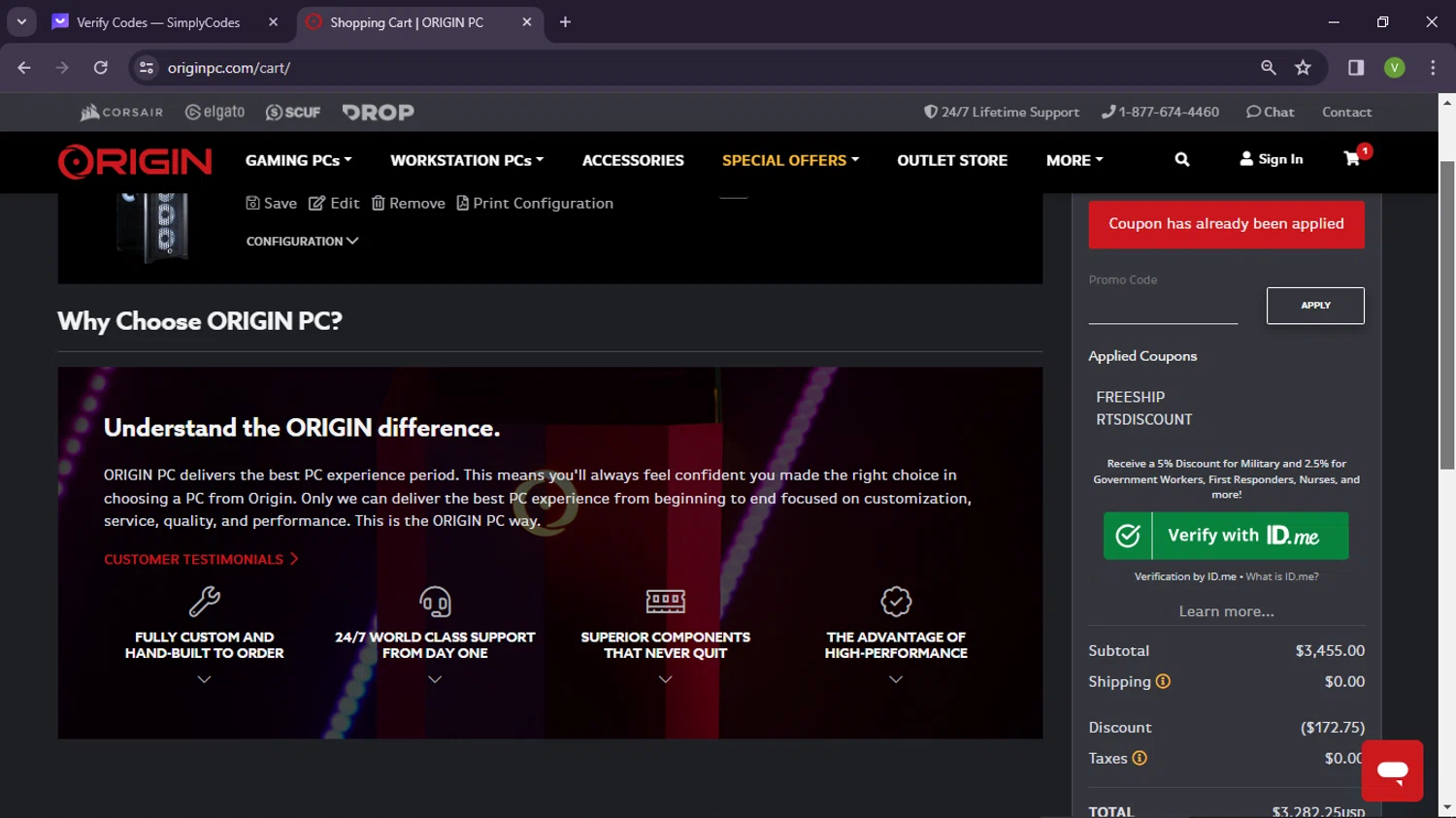1456x818 pixels.
Task: Click the address bar URL
Action: pos(229,68)
